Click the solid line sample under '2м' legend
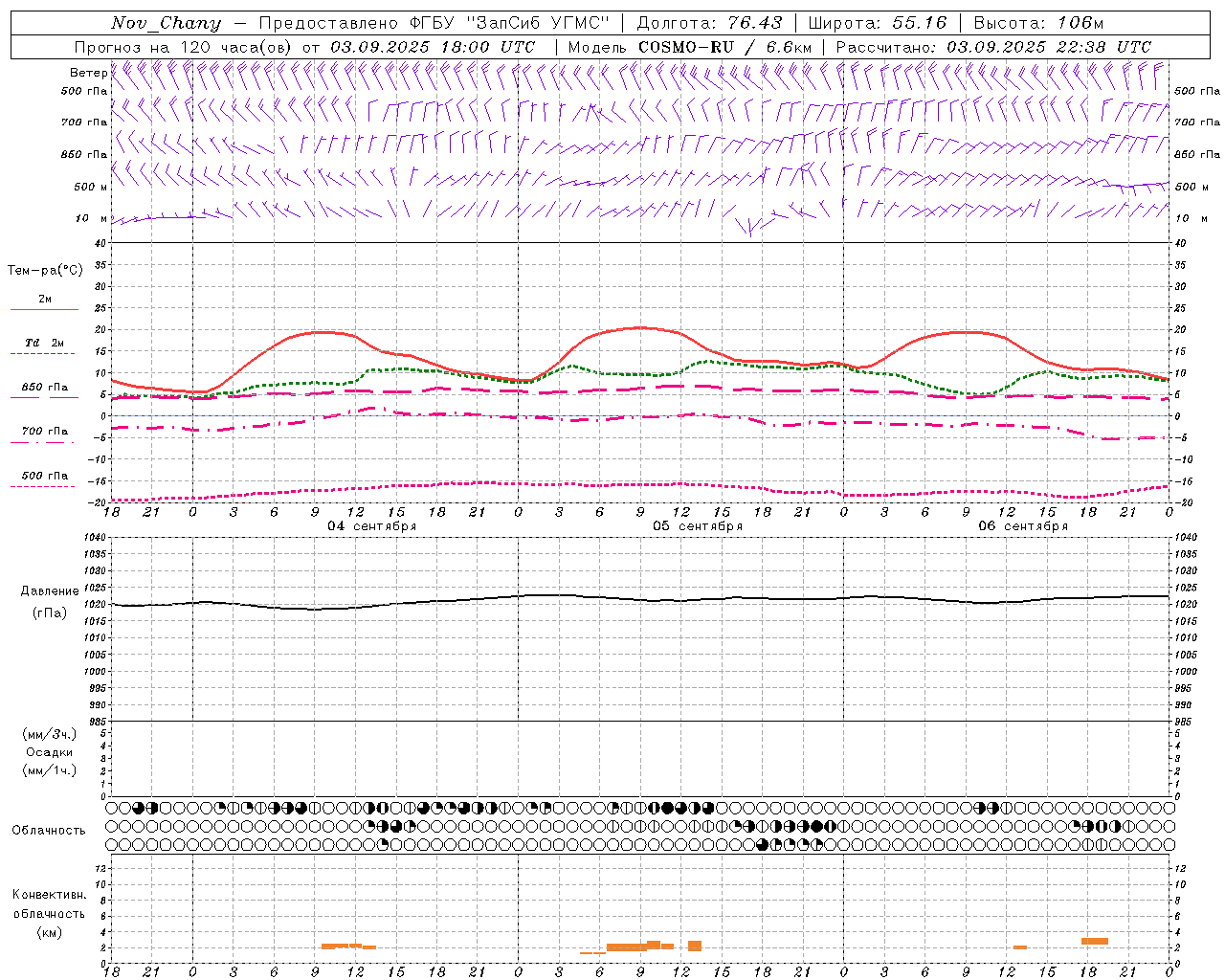The height and width of the screenshot is (980, 1225). point(44,310)
